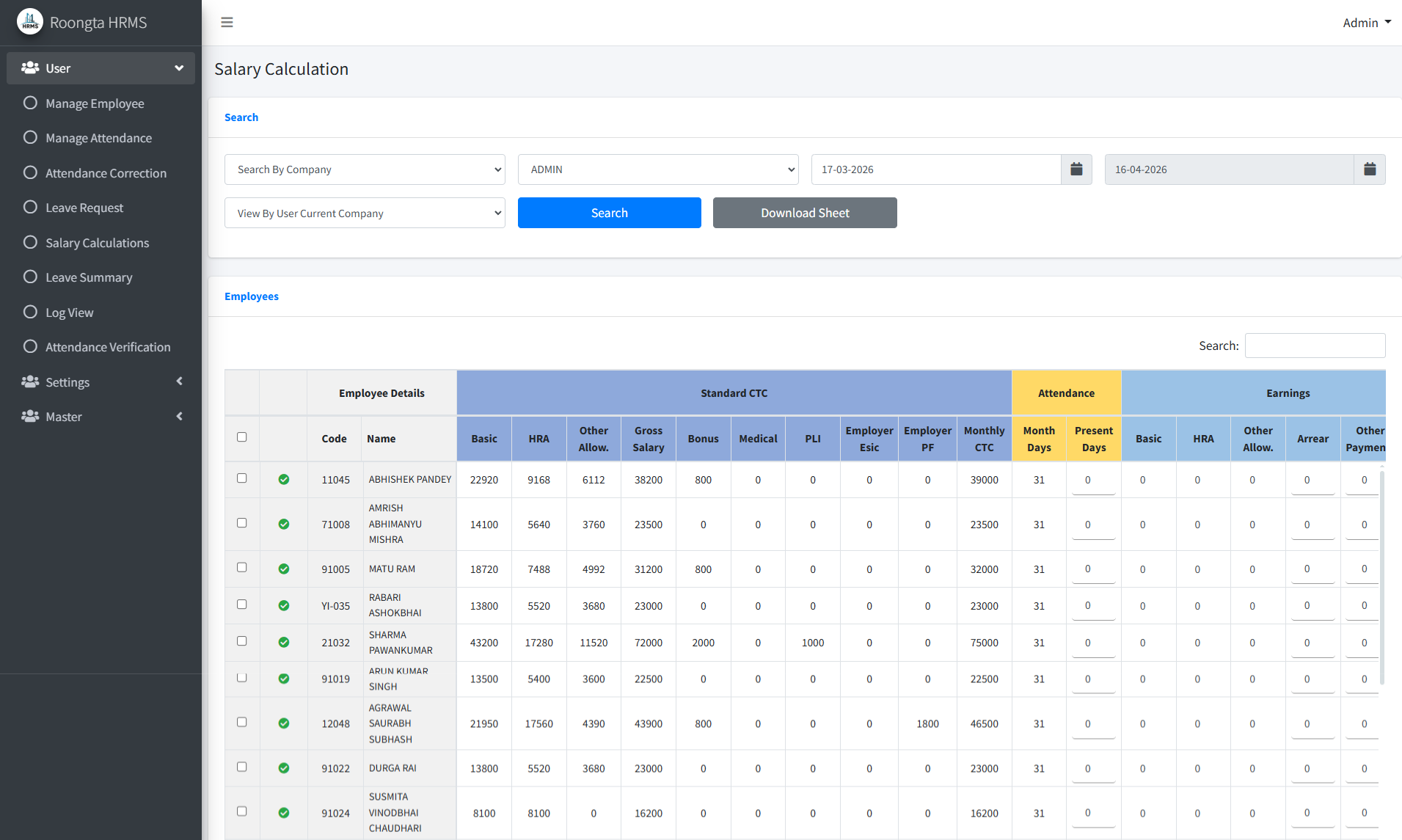
Task: Check the row for Sharma Pawankumar
Action: click(242, 641)
